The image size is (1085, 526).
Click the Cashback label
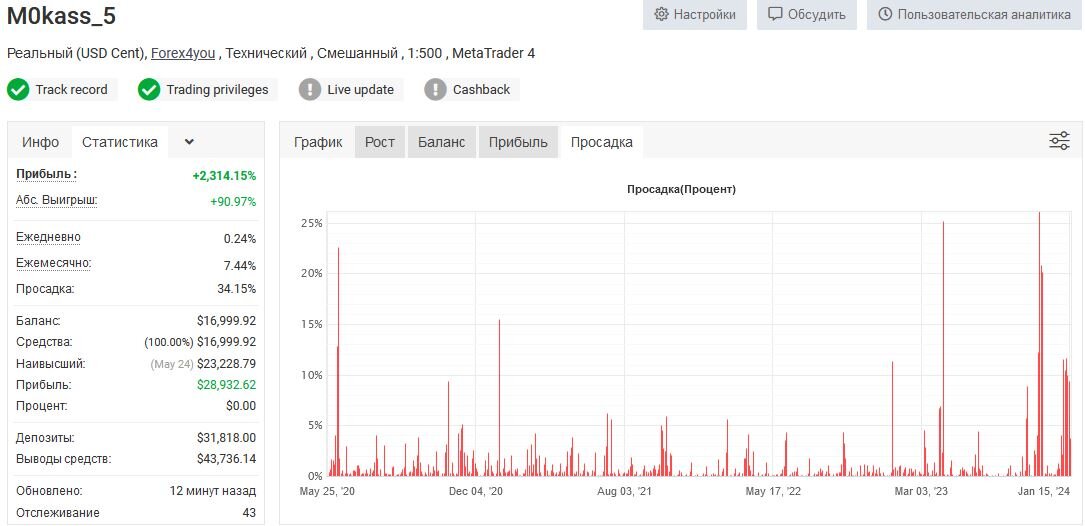pyautogui.click(x=481, y=89)
